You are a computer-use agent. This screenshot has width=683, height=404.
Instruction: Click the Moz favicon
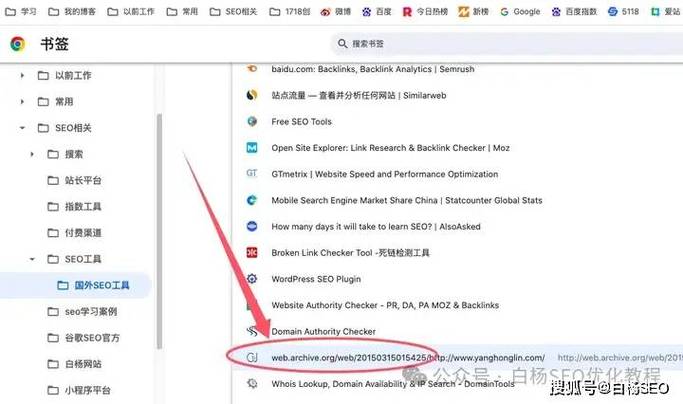[x=252, y=148]
